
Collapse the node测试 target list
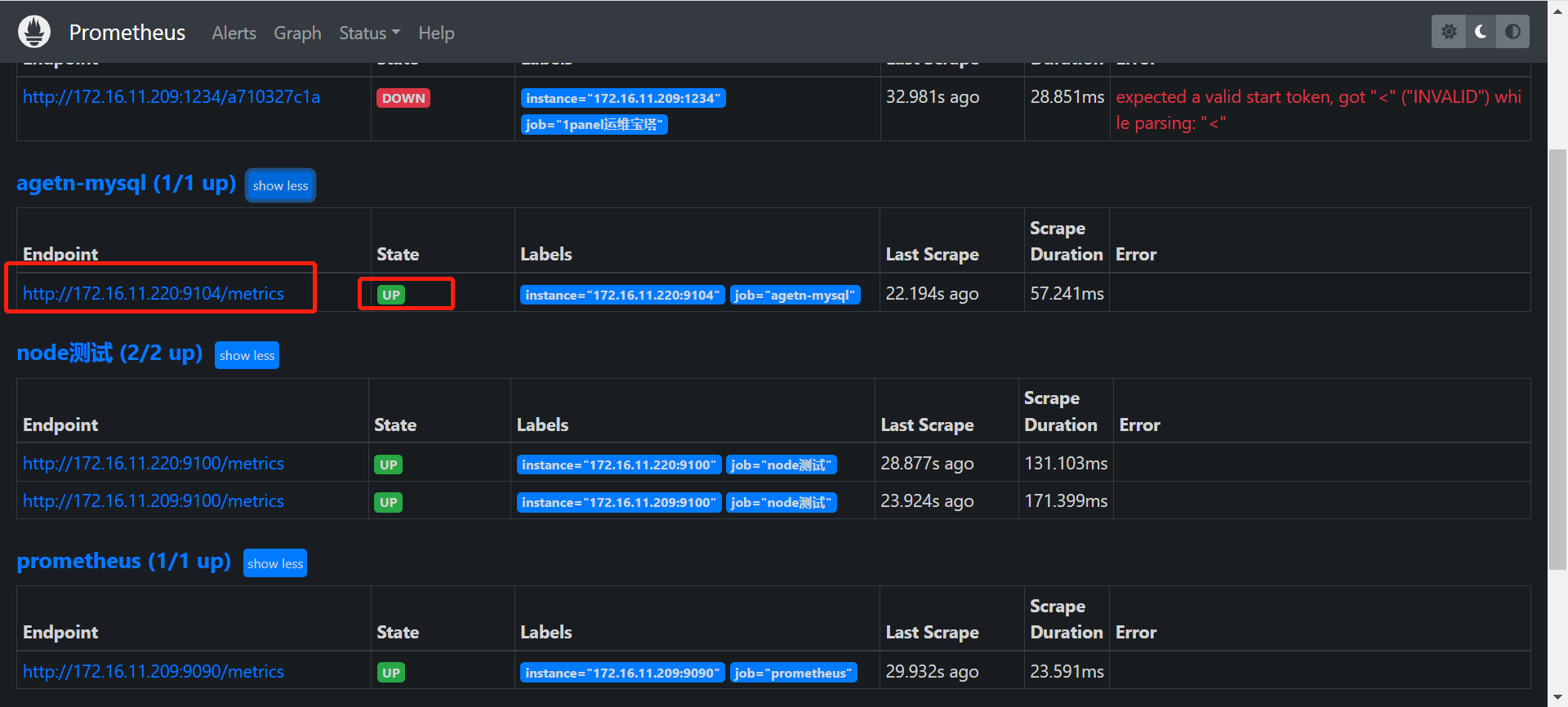pos(247,356)
